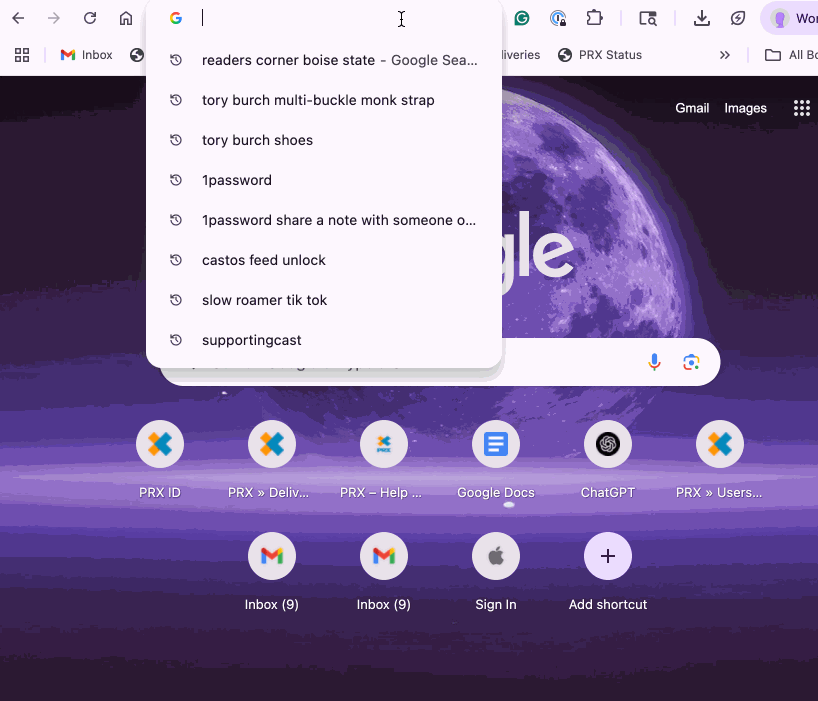
Task: Open the "PRX – Help" shortcut
Action: click(383, 461)
